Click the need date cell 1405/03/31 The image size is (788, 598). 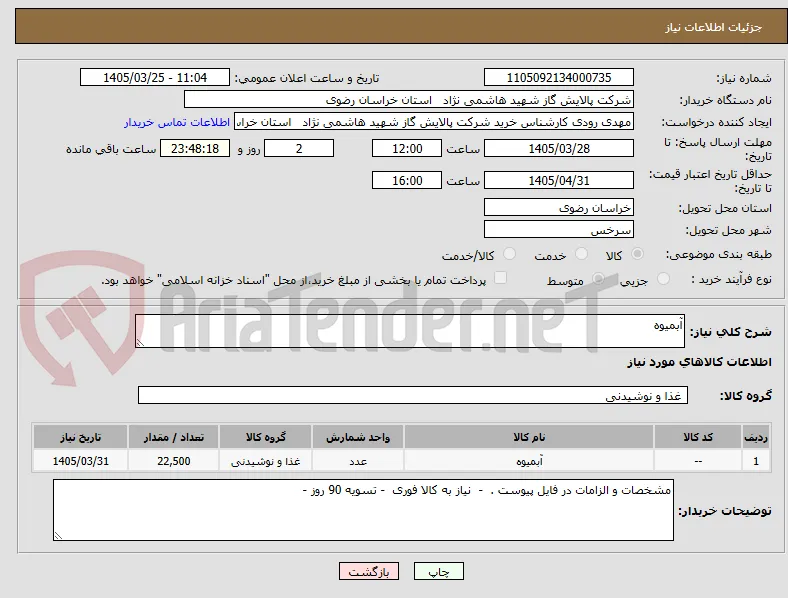point(80,461)
